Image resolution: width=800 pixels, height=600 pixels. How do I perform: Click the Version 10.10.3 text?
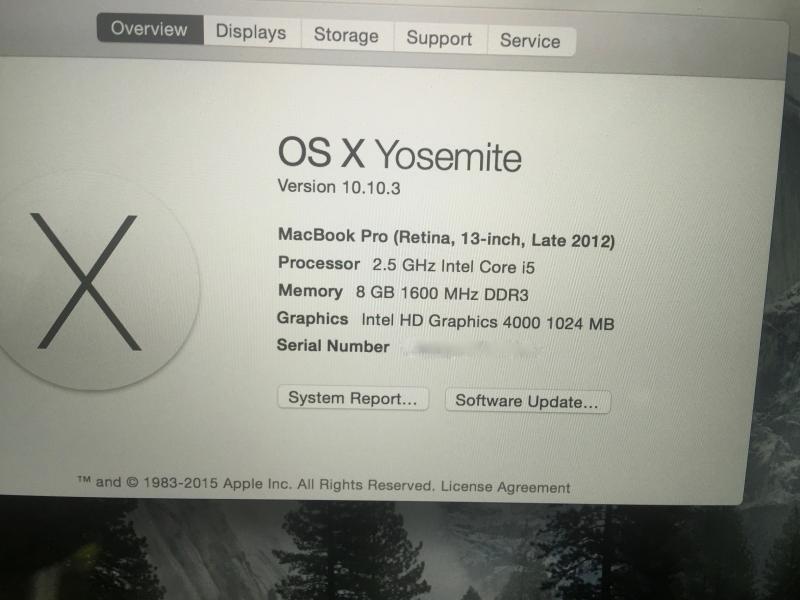pyautogui.click(x=339, y=187)
